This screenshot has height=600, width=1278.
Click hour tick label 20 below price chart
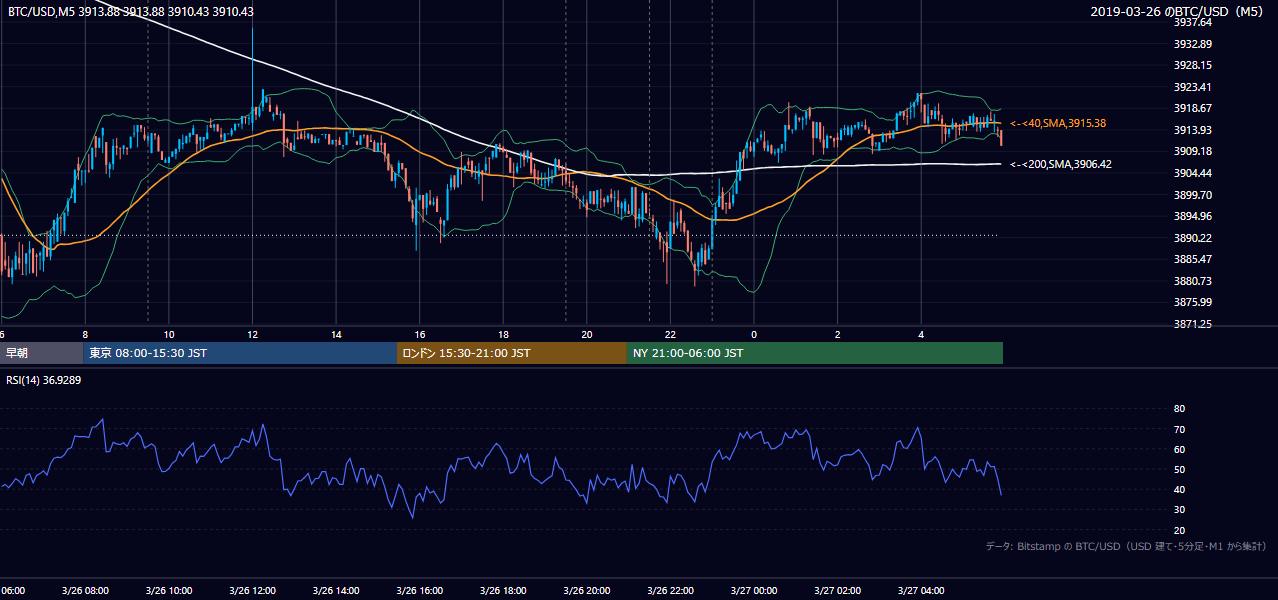pos(587,334)
